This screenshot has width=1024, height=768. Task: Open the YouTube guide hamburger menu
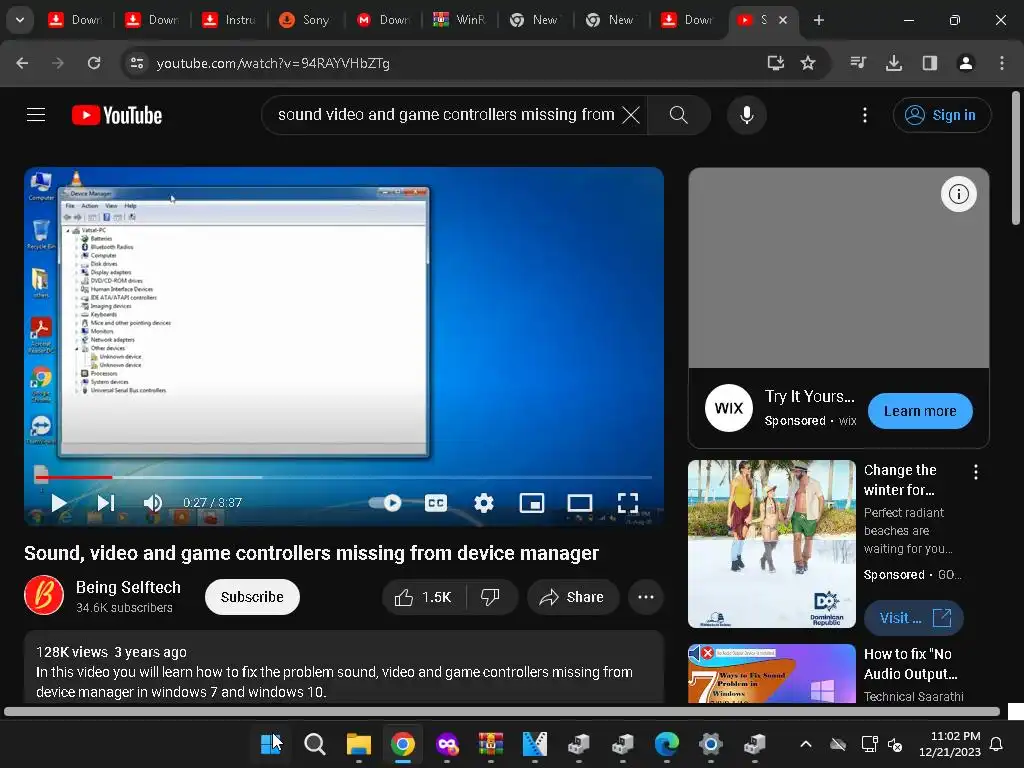coord(36,115)
